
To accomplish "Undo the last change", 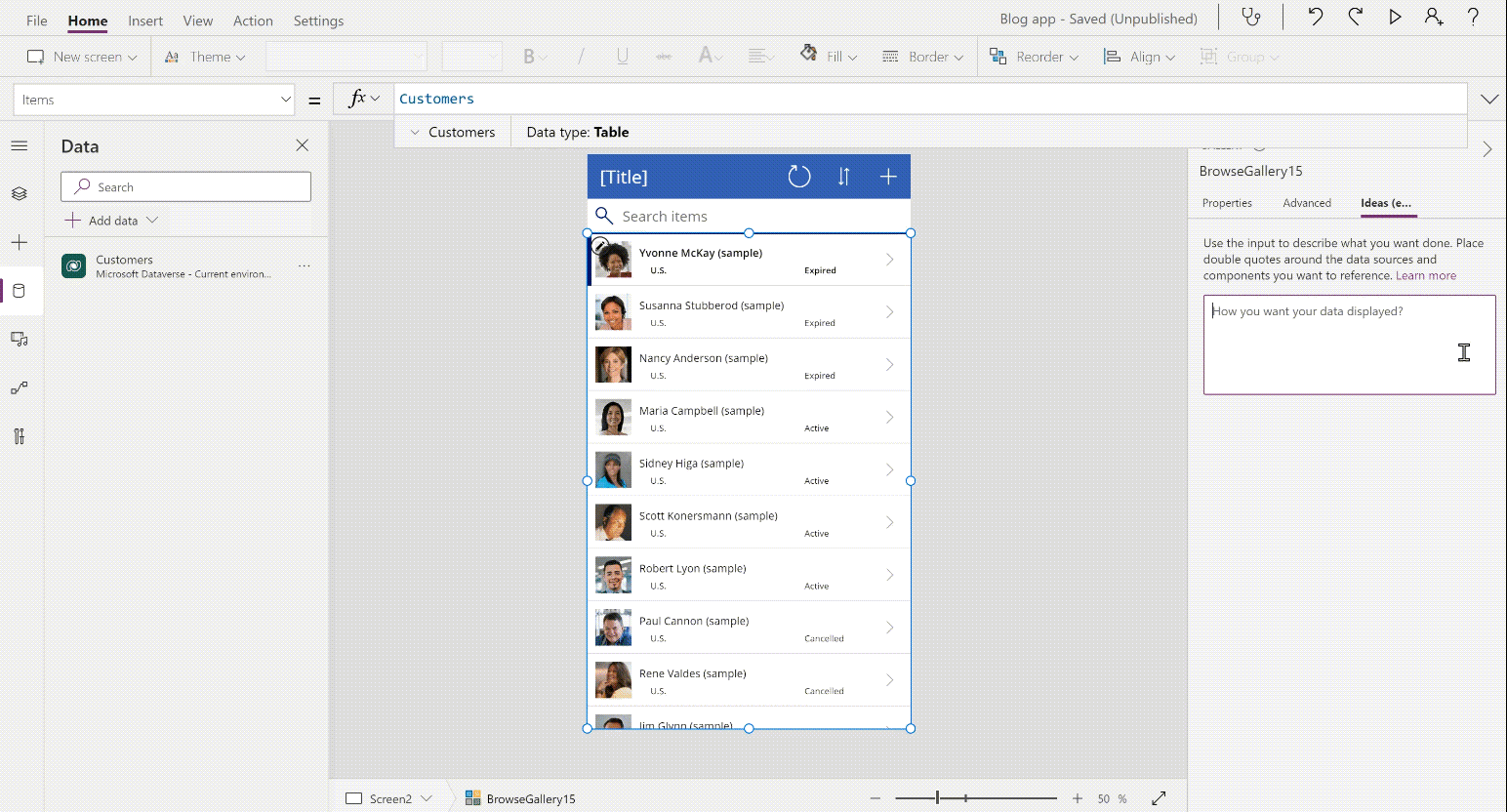I will [1314, 17].
